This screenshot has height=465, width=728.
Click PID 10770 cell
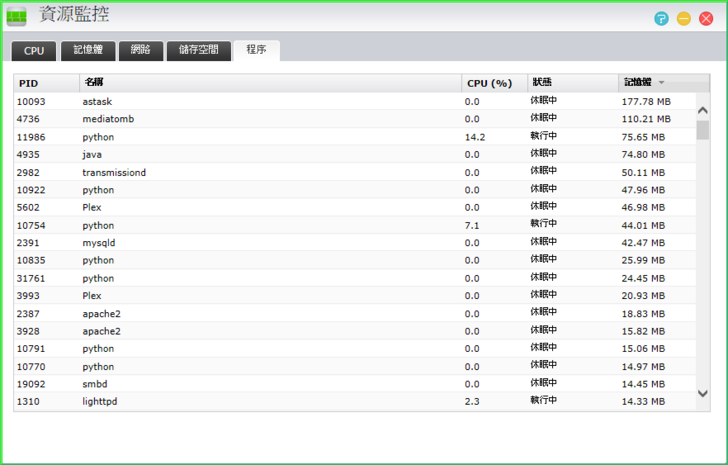31,367
